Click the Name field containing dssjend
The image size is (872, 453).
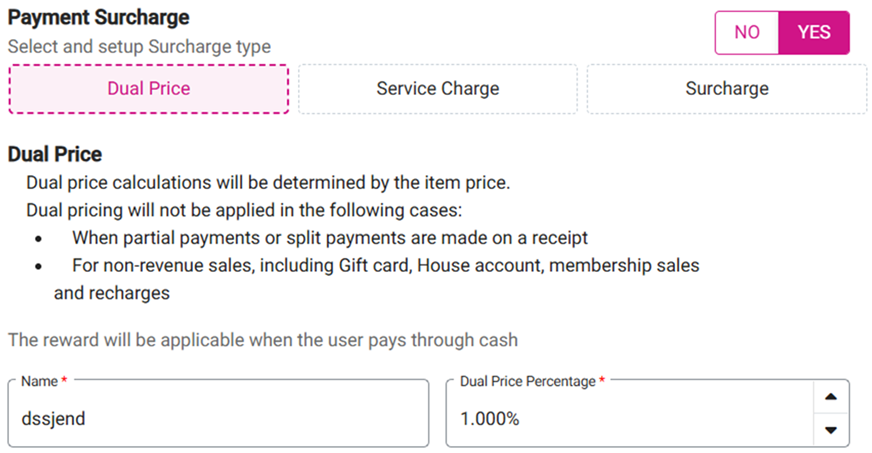pyautogui.click(x=220, y=419)
